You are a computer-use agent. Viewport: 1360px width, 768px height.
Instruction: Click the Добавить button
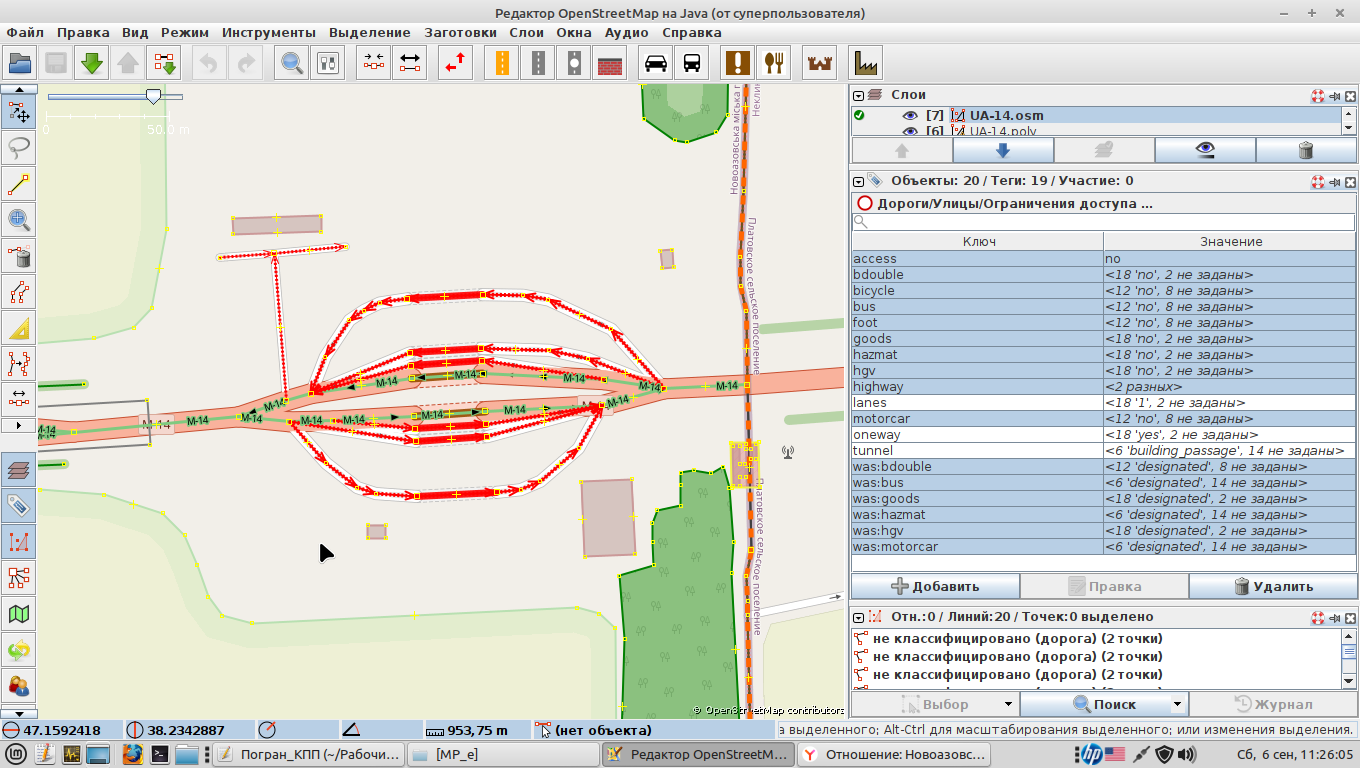click(935, 586)
